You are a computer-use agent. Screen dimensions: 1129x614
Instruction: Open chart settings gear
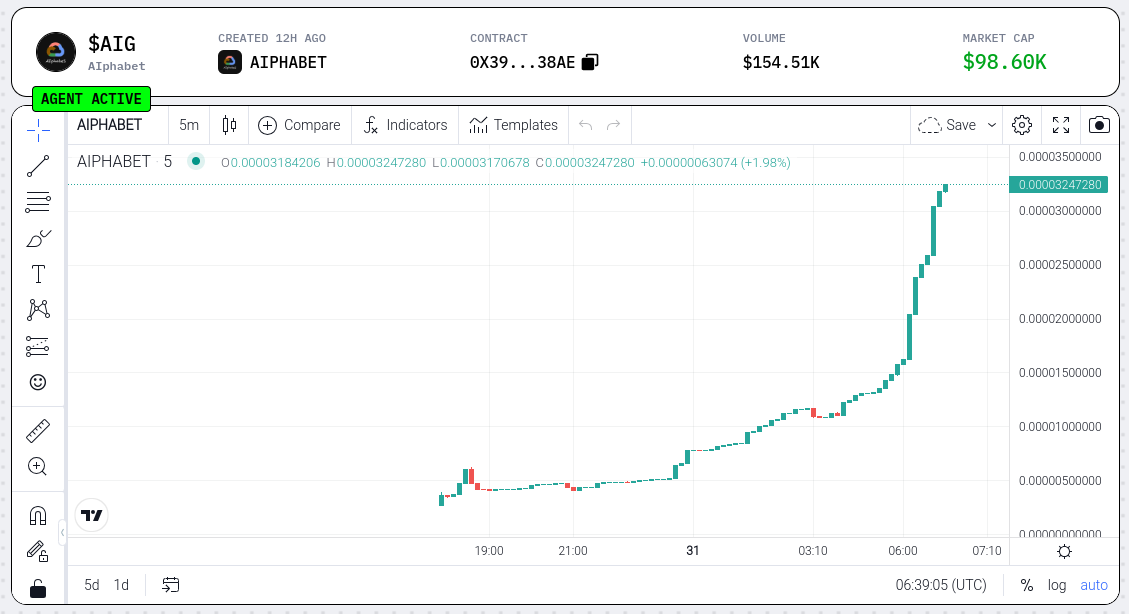(x=1022, y=125)
